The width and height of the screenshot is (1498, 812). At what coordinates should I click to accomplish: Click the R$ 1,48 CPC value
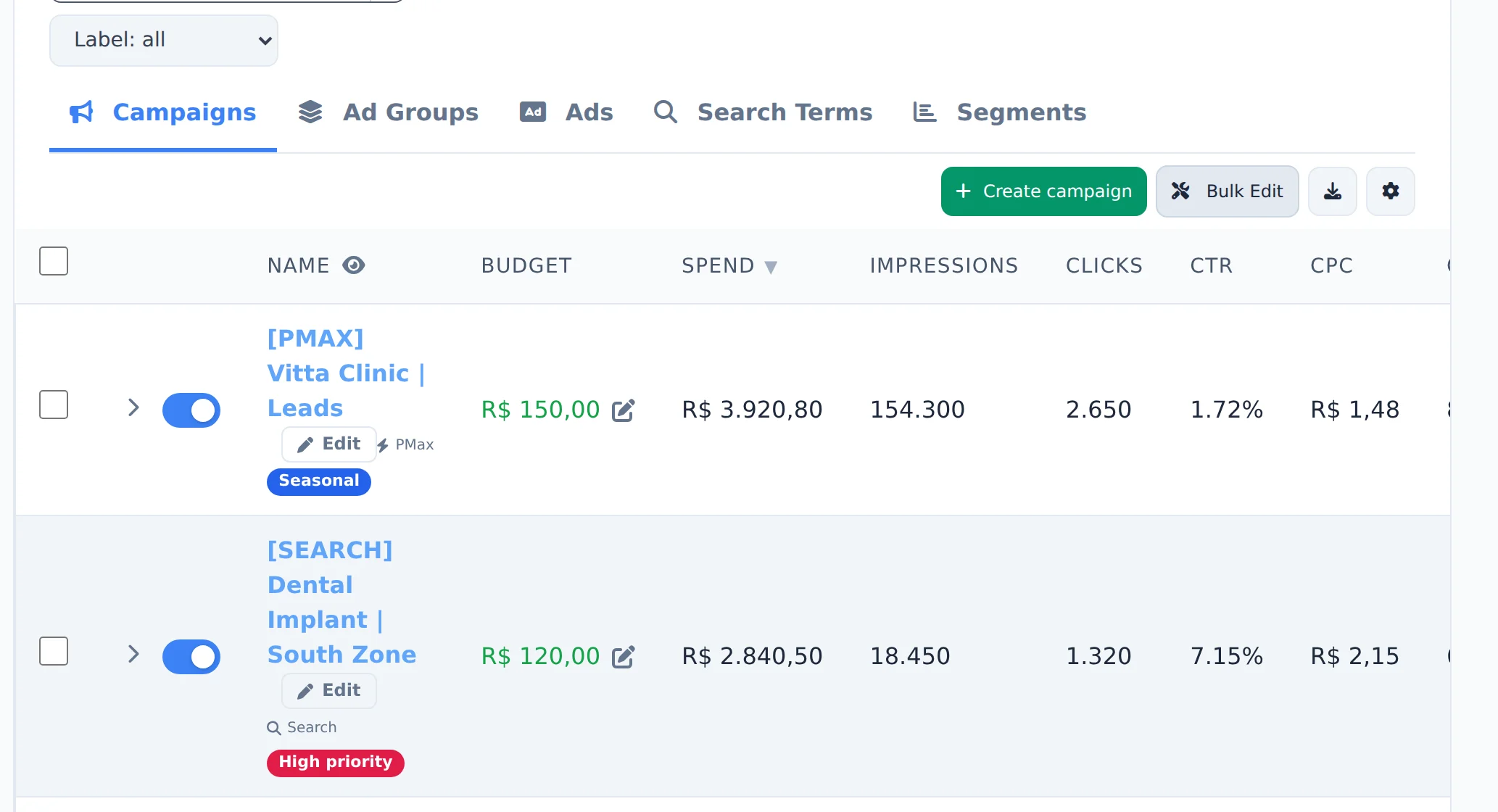click(1354, 410)
